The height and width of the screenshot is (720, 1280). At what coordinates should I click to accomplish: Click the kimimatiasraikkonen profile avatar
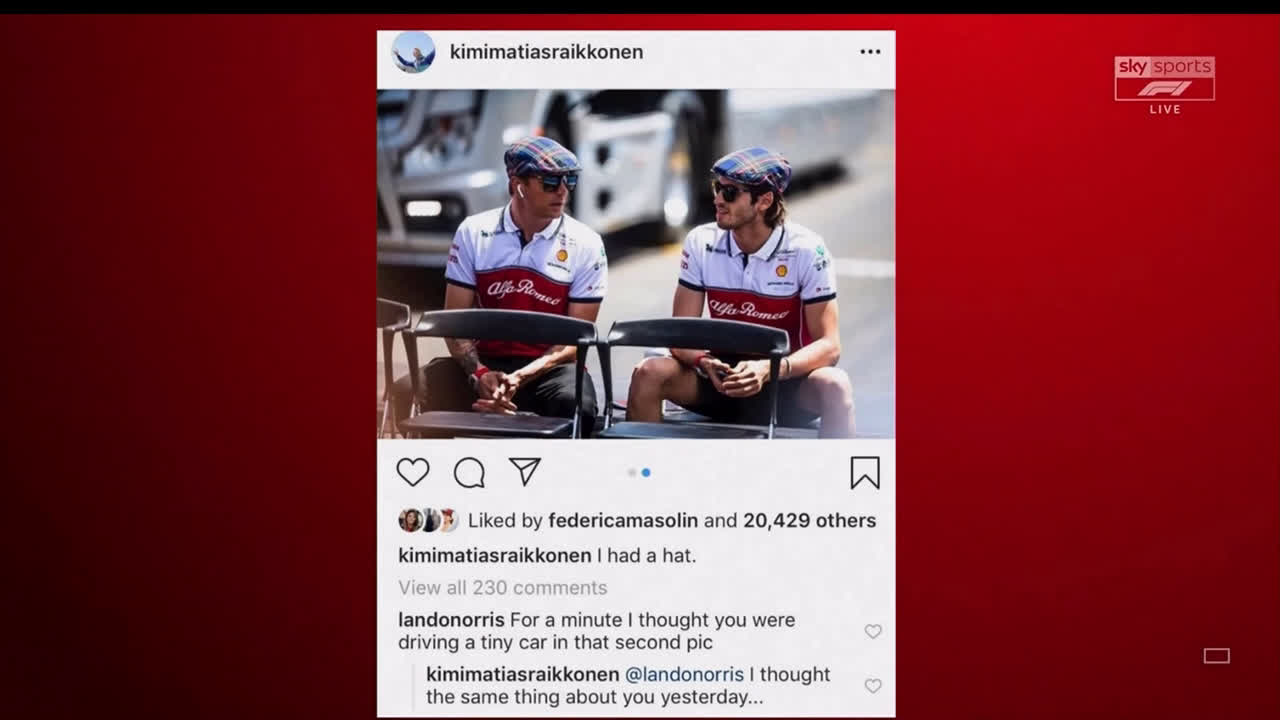pyautogui.click(x=413, y=52)
